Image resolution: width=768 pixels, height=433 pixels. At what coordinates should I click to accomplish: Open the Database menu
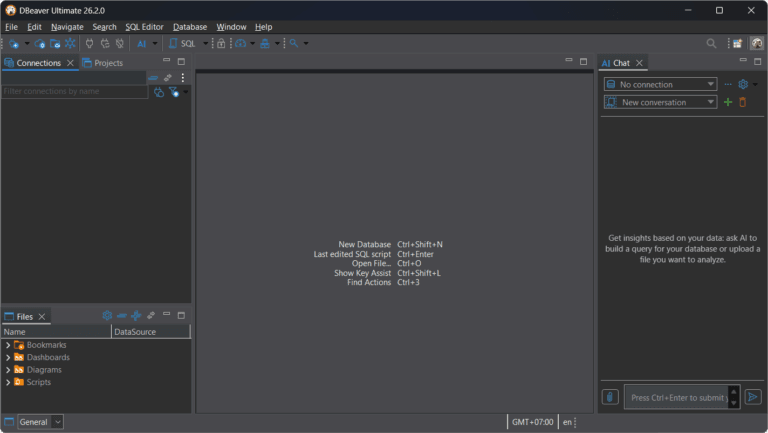pyautogui.click(x=190, y=27)
